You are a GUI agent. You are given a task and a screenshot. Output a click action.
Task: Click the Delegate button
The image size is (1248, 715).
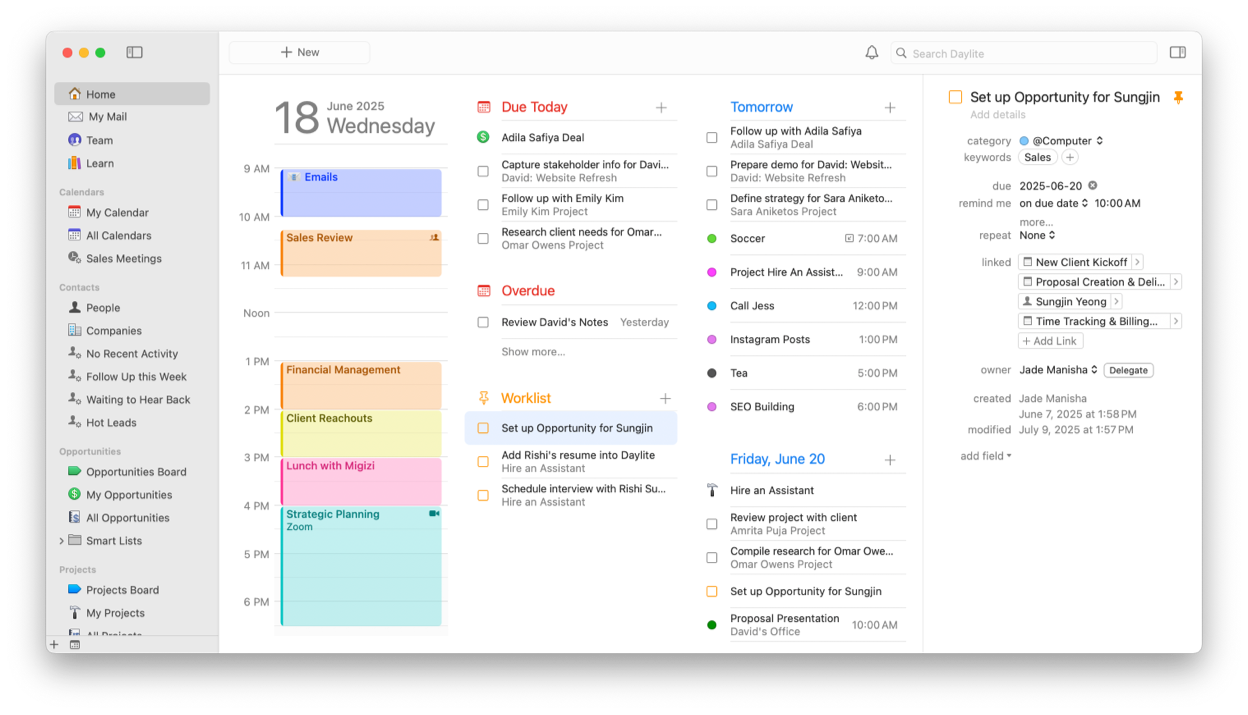tap(1128, 370)
